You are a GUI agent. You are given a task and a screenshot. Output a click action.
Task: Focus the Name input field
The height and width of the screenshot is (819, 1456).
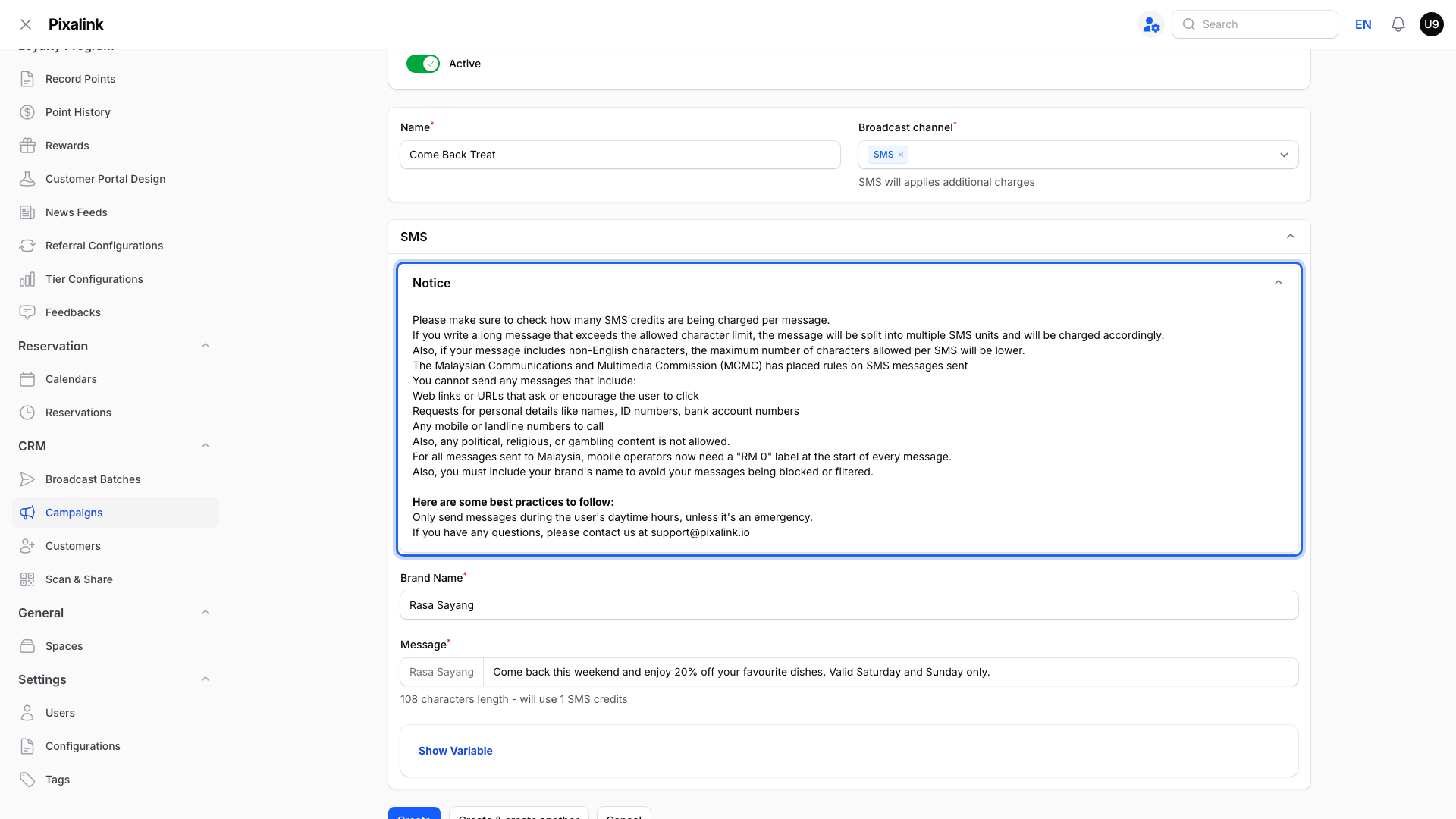point(620,155)
